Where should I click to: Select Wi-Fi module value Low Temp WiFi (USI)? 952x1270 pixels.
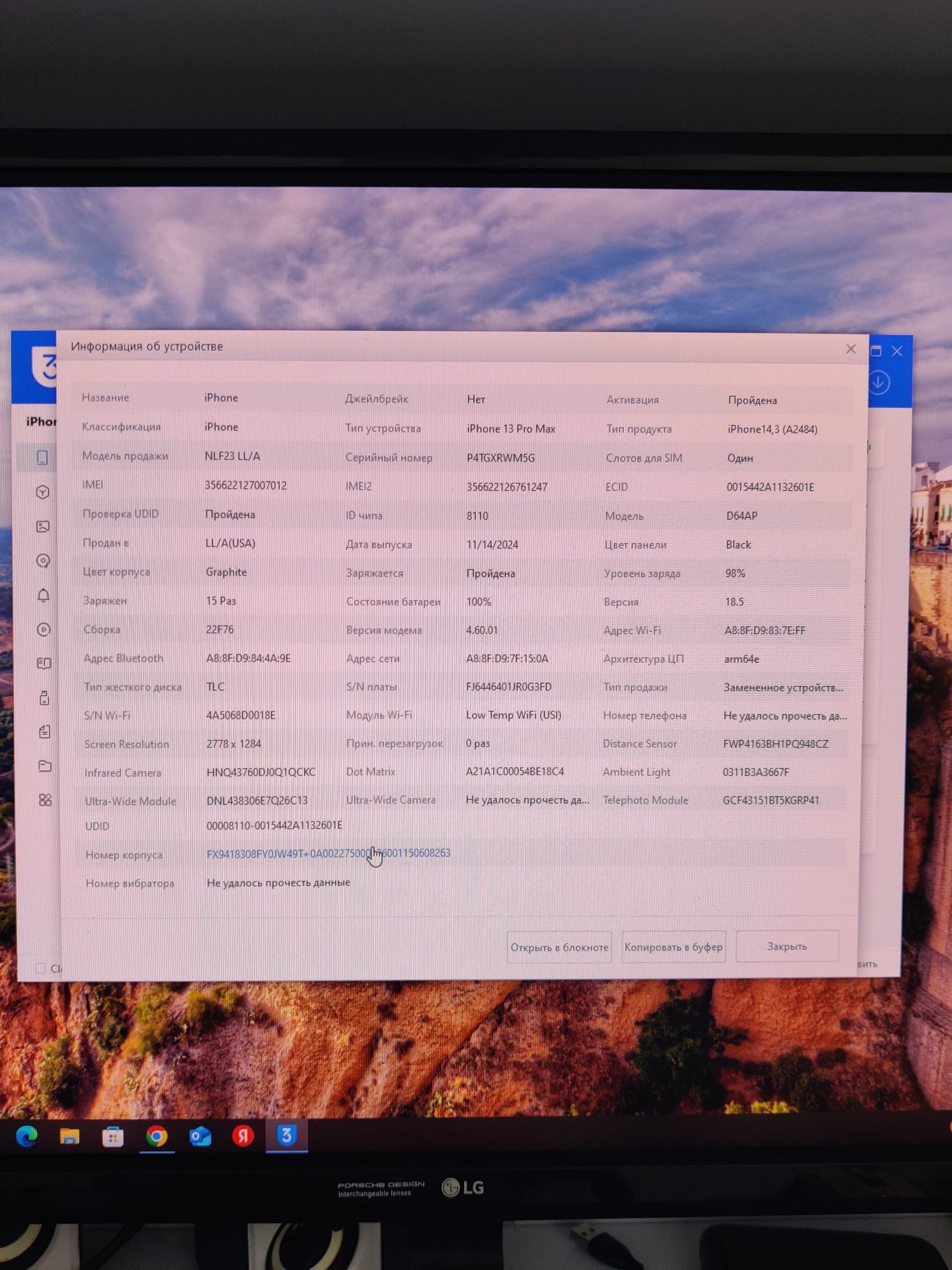pyautogui.click(x=513, y=715)
